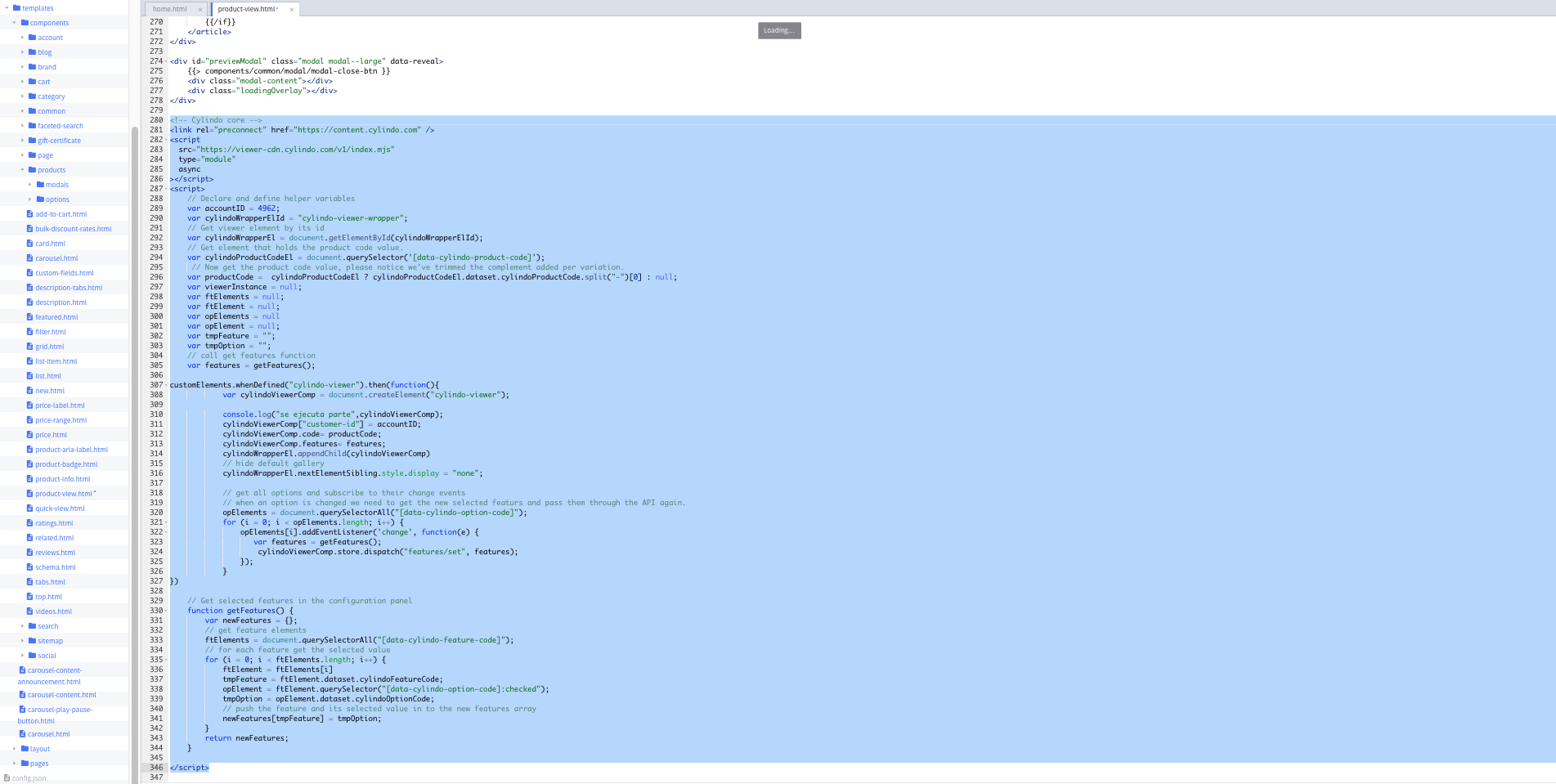The width and height of the screenshot is (1556, 784).
Task: Click the social folder icon
Action: (x=32, y=656)
